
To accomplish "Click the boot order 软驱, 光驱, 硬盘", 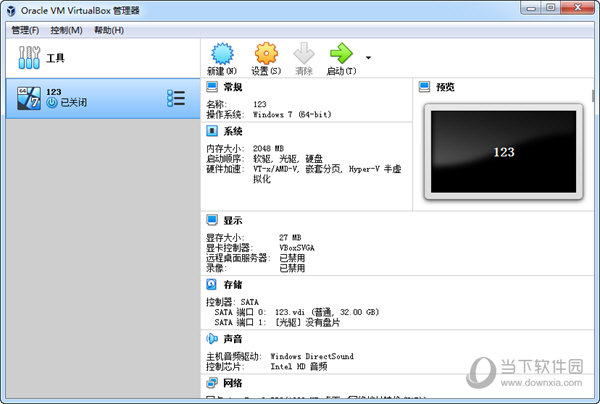I will tap(287, 158).
